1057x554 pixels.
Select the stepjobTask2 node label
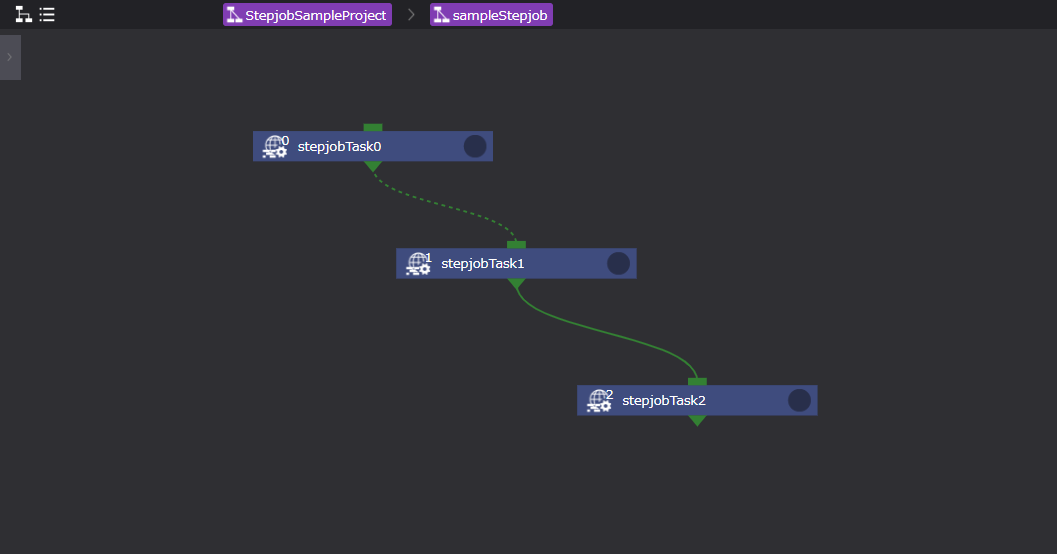(664, 401)
